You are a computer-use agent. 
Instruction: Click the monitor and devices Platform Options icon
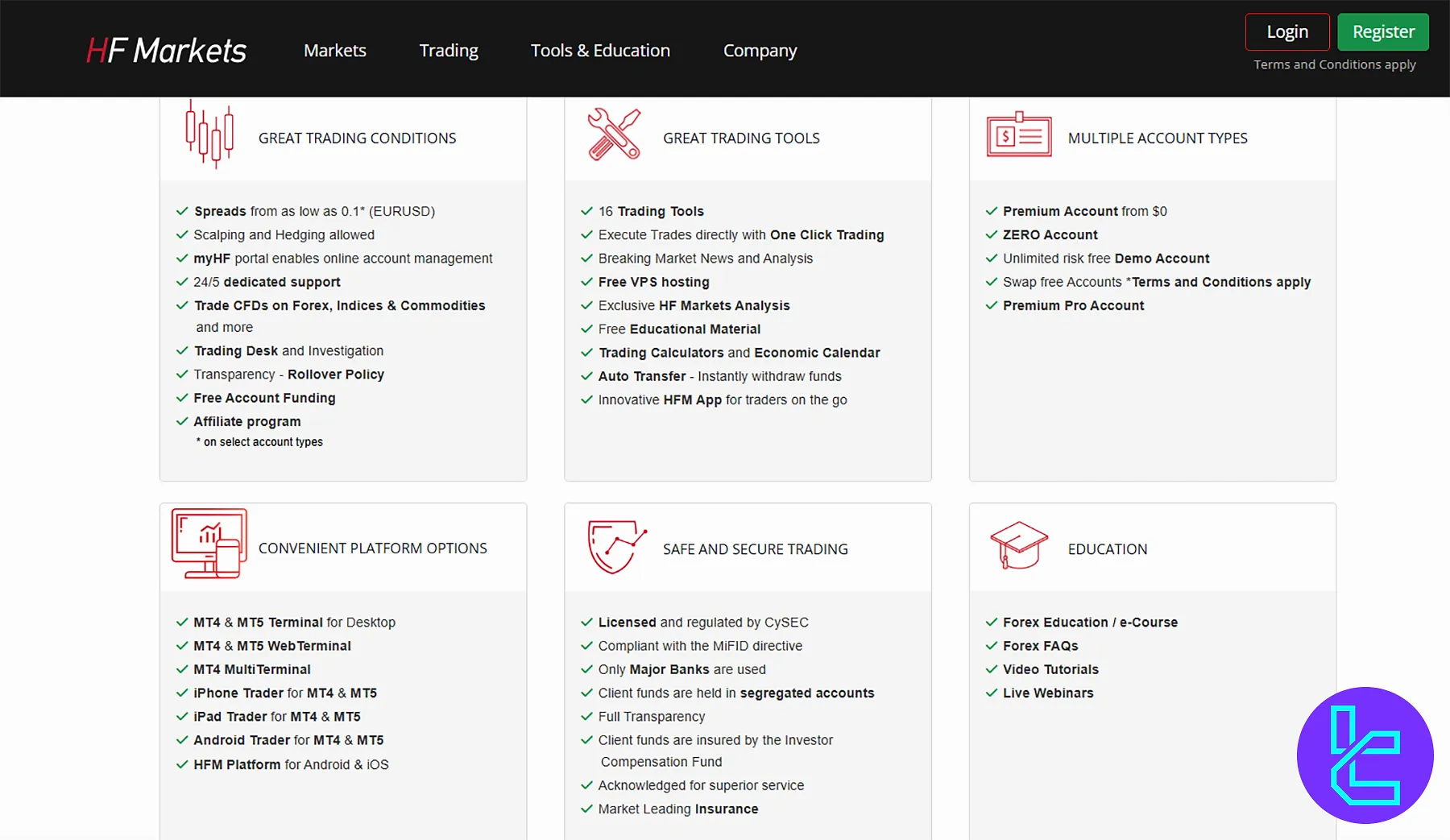pos(209,544)
